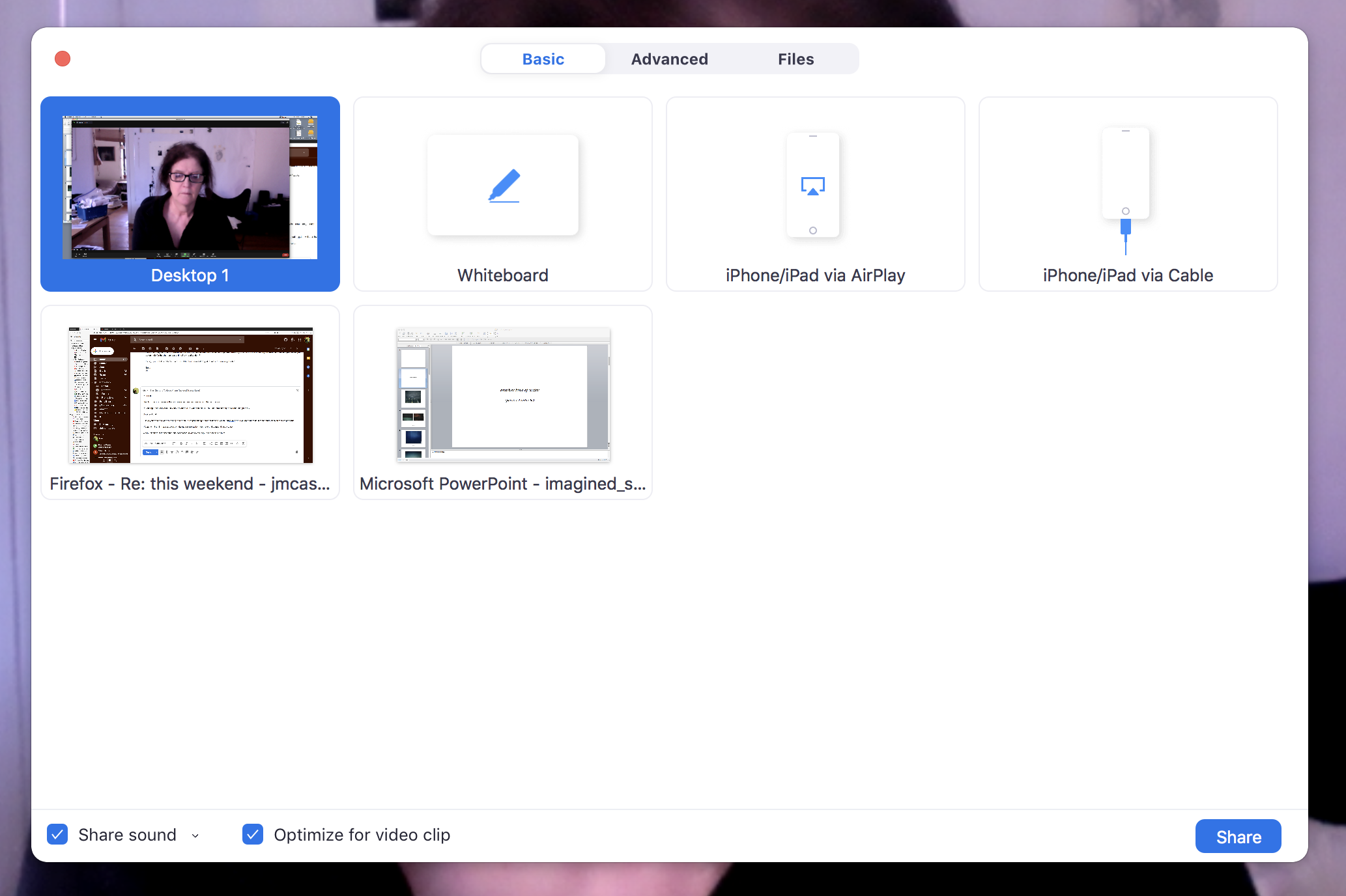Click the Desktop 1 label
Screen dimensions: 1346x896
point(190,275)
